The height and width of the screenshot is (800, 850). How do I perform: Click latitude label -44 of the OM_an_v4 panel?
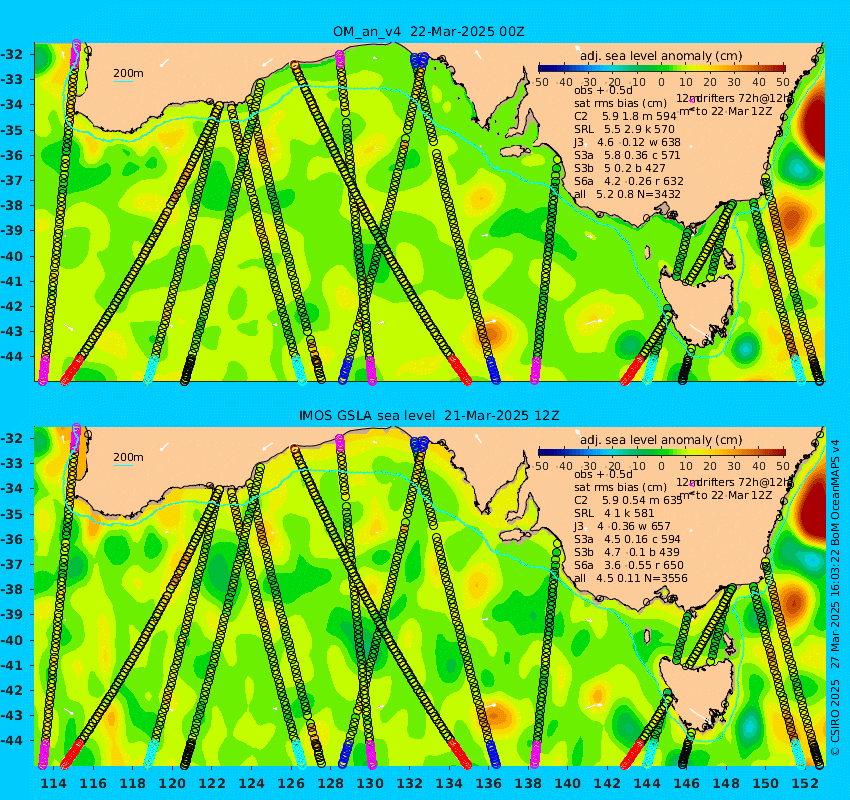(11, 357)
